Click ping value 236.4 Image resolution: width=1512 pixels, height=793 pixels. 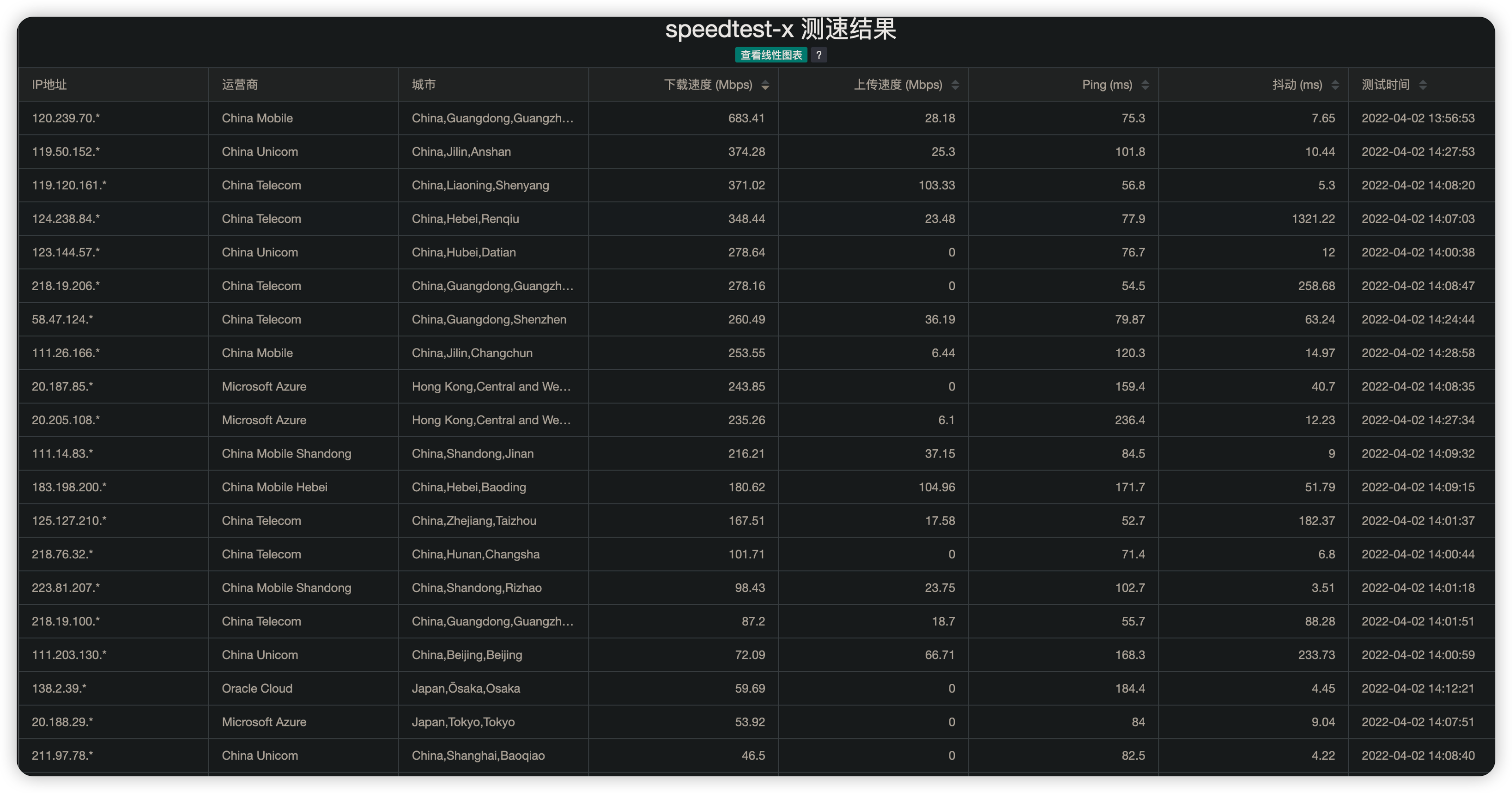tap(1130, 420)
